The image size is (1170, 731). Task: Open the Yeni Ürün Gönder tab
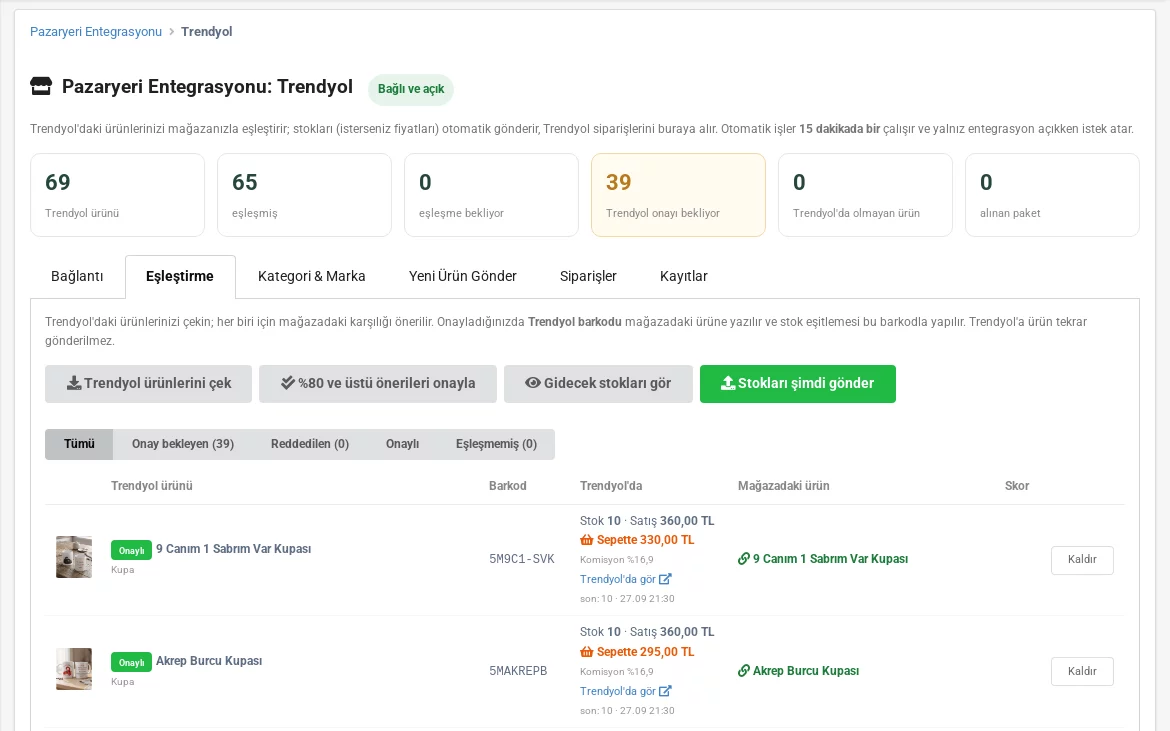click(x=463, y=277)
